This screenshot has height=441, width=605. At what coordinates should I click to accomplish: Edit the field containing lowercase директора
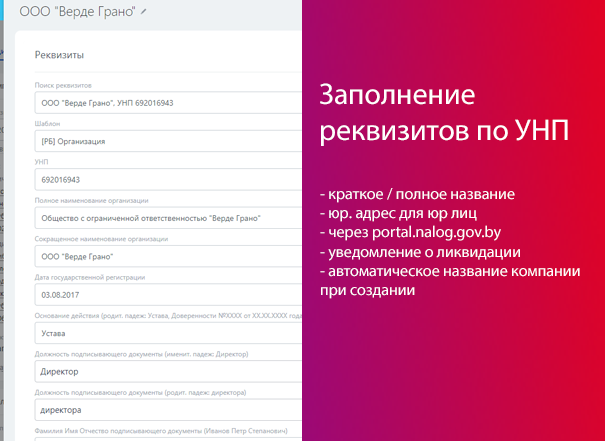point(165,410)
